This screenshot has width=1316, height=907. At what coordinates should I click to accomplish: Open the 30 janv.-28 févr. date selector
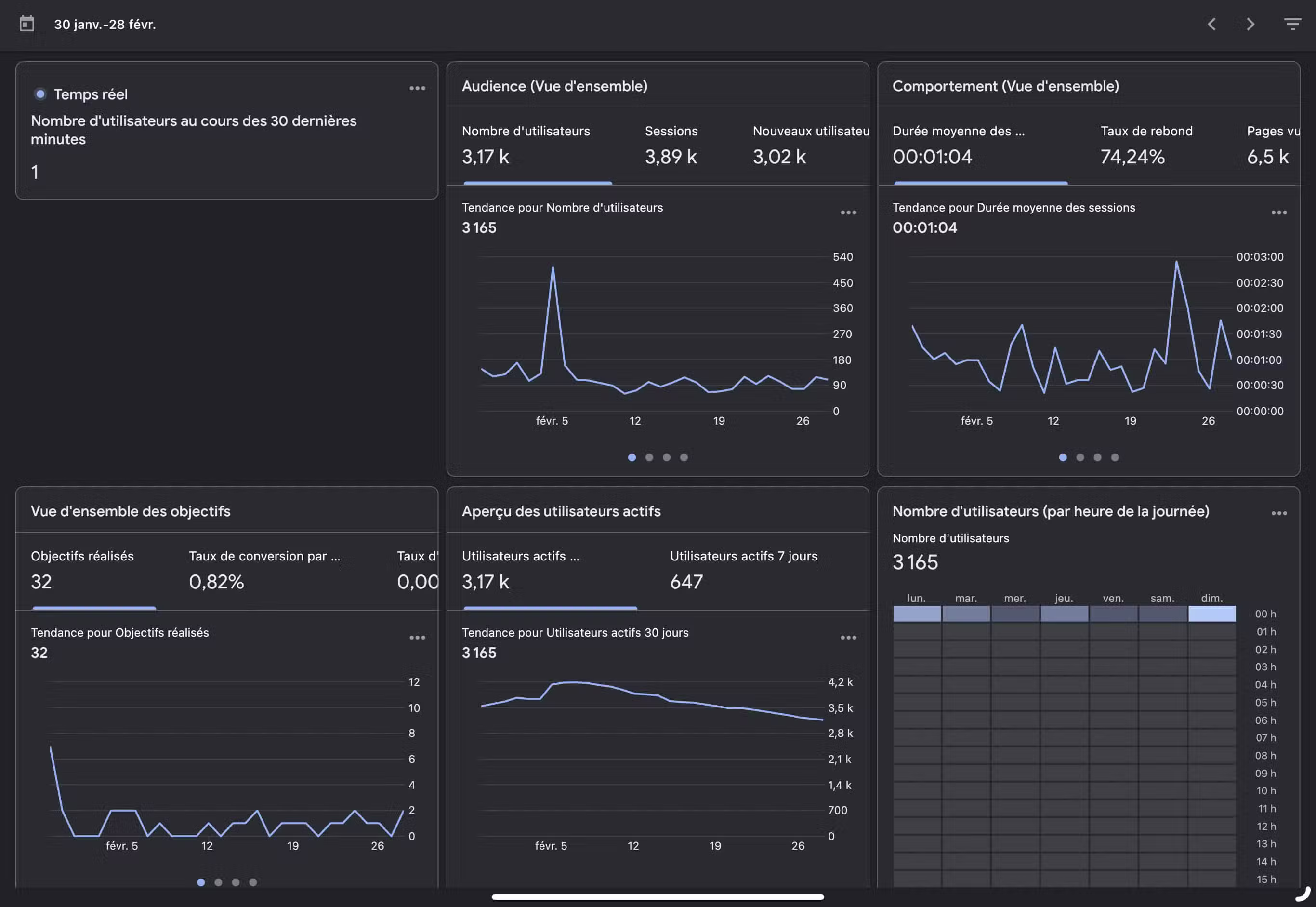pyautogui.click(x=105, y=25)
